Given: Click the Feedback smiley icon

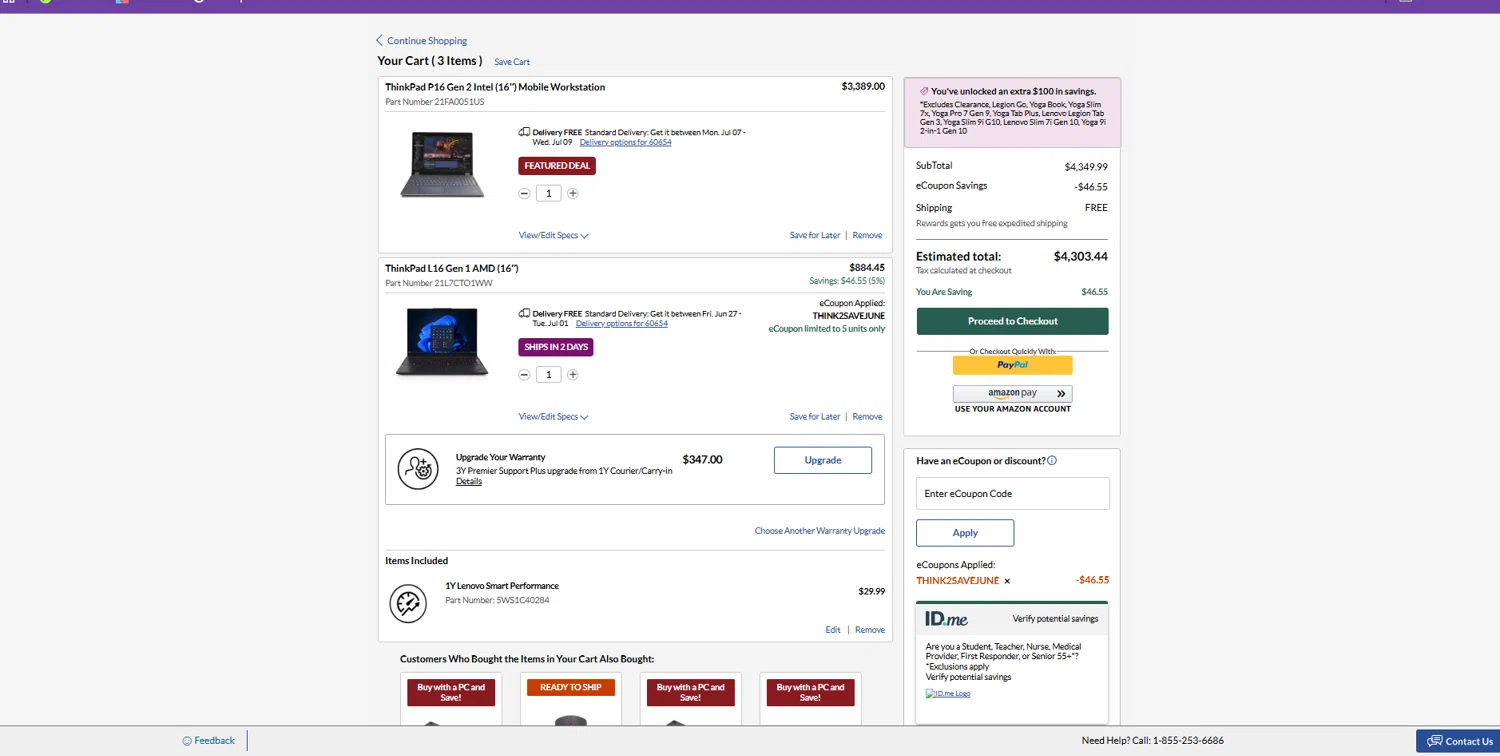Looking at the screenshot, I should [187, 741].
